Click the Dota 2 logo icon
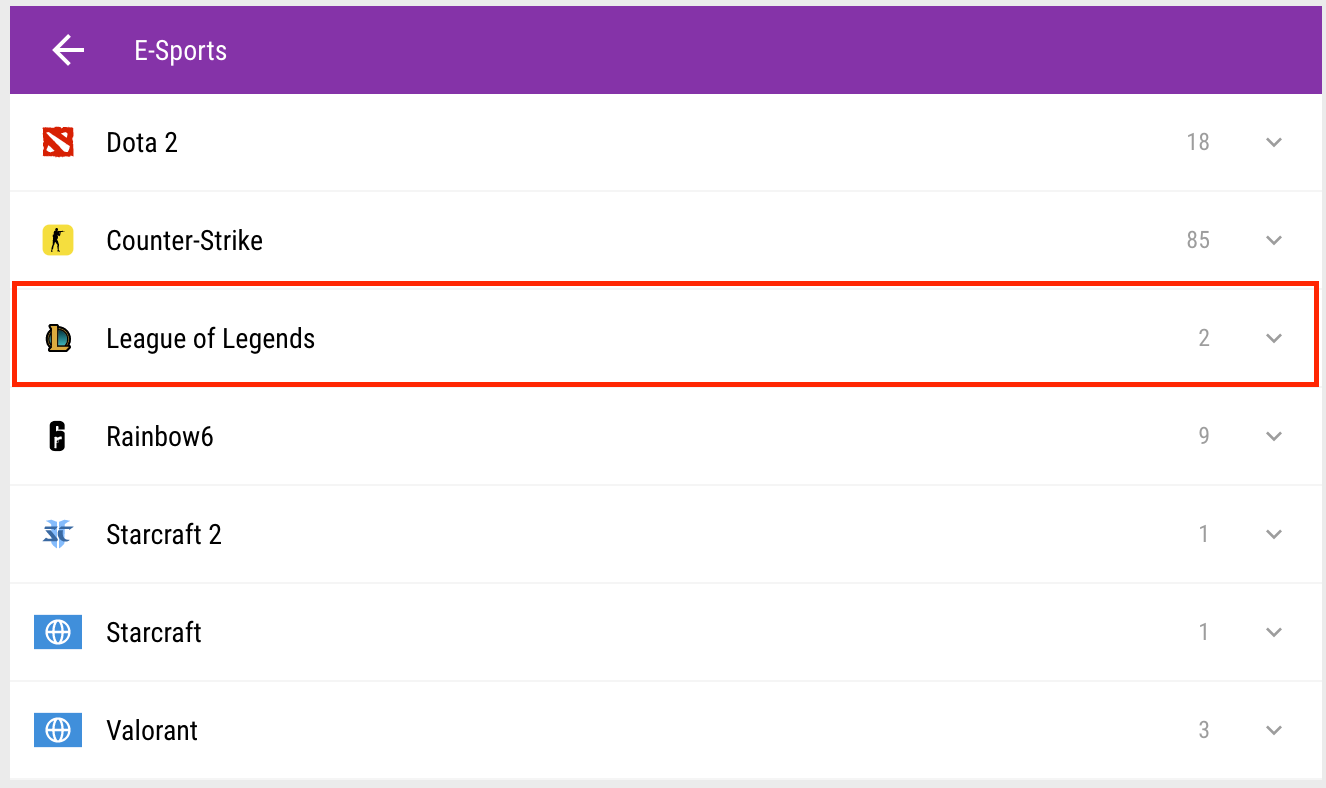 pos(58,142)
